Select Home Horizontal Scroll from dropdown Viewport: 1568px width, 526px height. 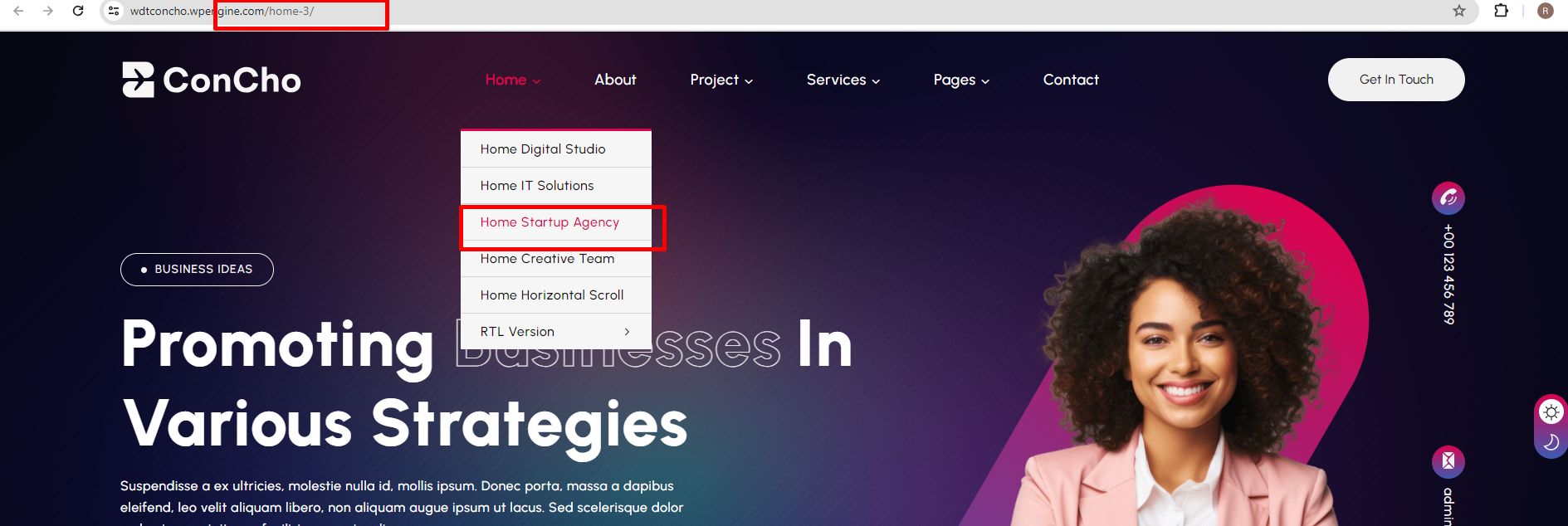coord(556,295)
